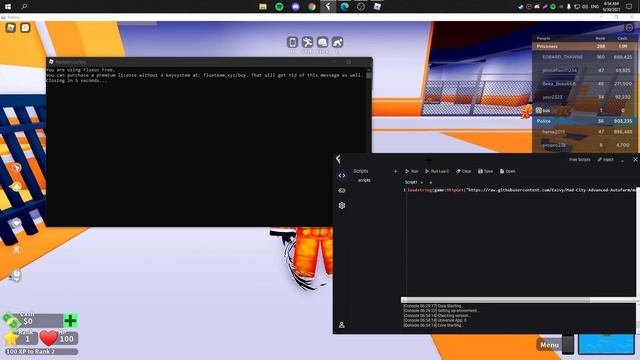This screenshot has height=360, width=640.
Task: Click the 100 XP to Rank 2 progress bar
Action: pos(42,351)
